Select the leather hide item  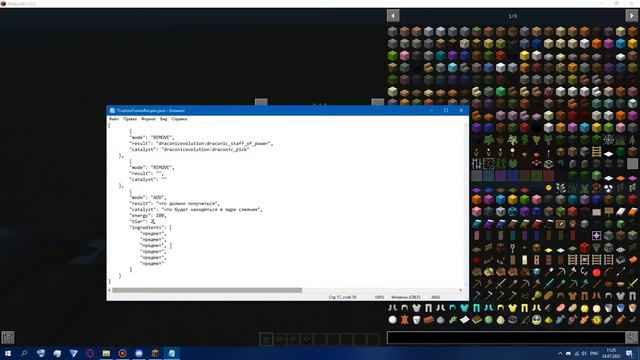(404, 320)
